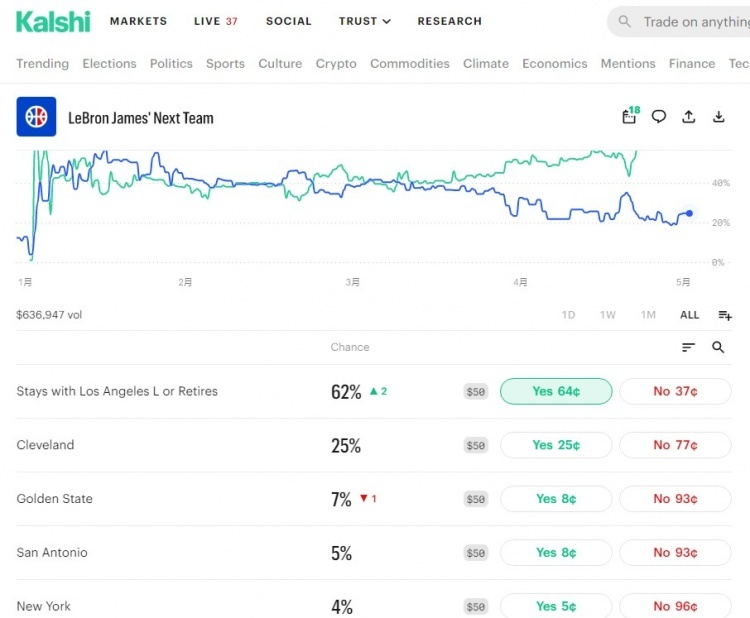Select the 1W chart range

608,315
